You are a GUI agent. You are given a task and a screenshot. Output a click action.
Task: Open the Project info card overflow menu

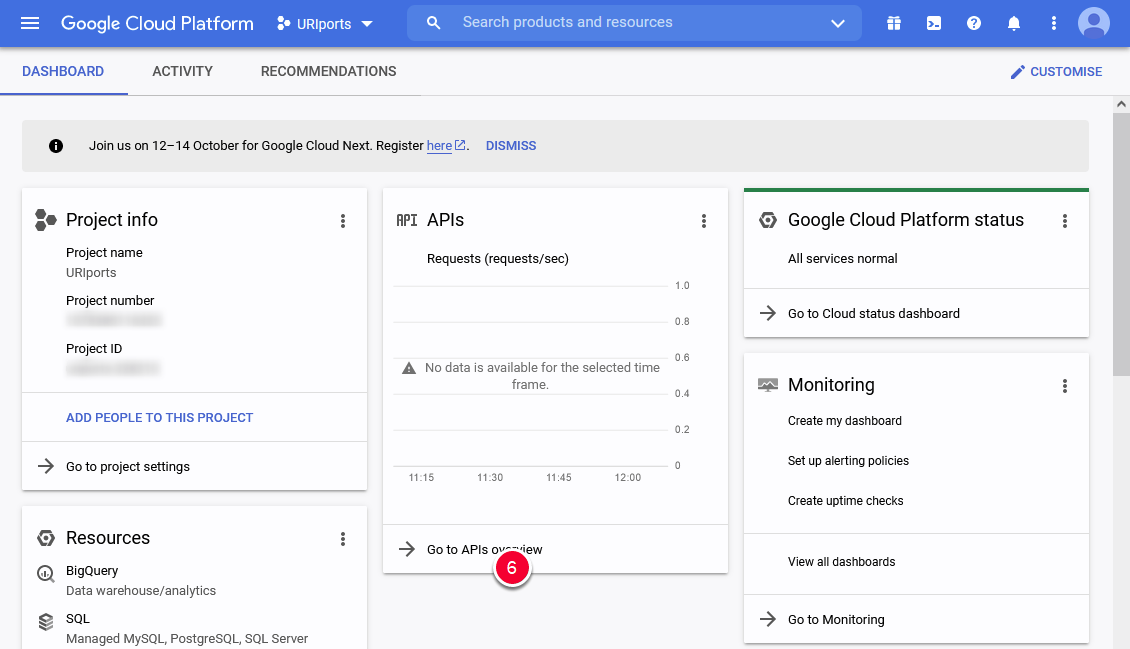[x=343, y=220]
